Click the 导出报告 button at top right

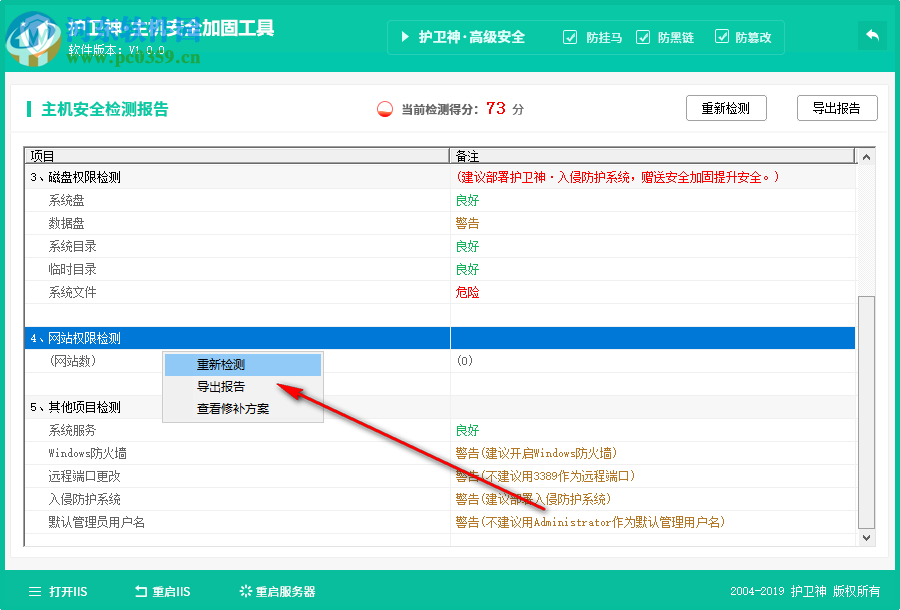tap(837, 108)
